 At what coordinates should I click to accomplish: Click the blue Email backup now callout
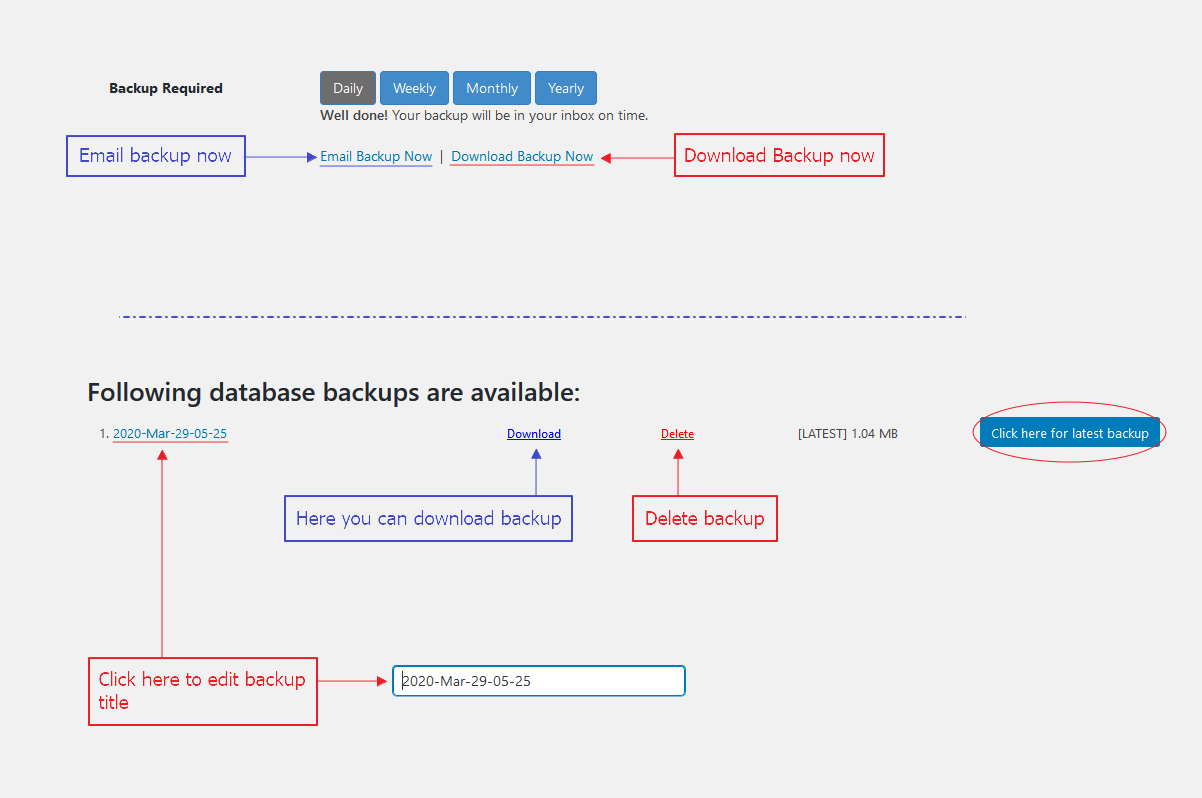click(x=156, y=156)
